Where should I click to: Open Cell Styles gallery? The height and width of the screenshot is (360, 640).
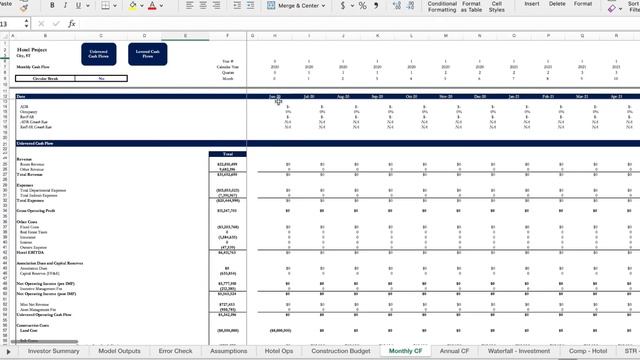click(496, 7)
